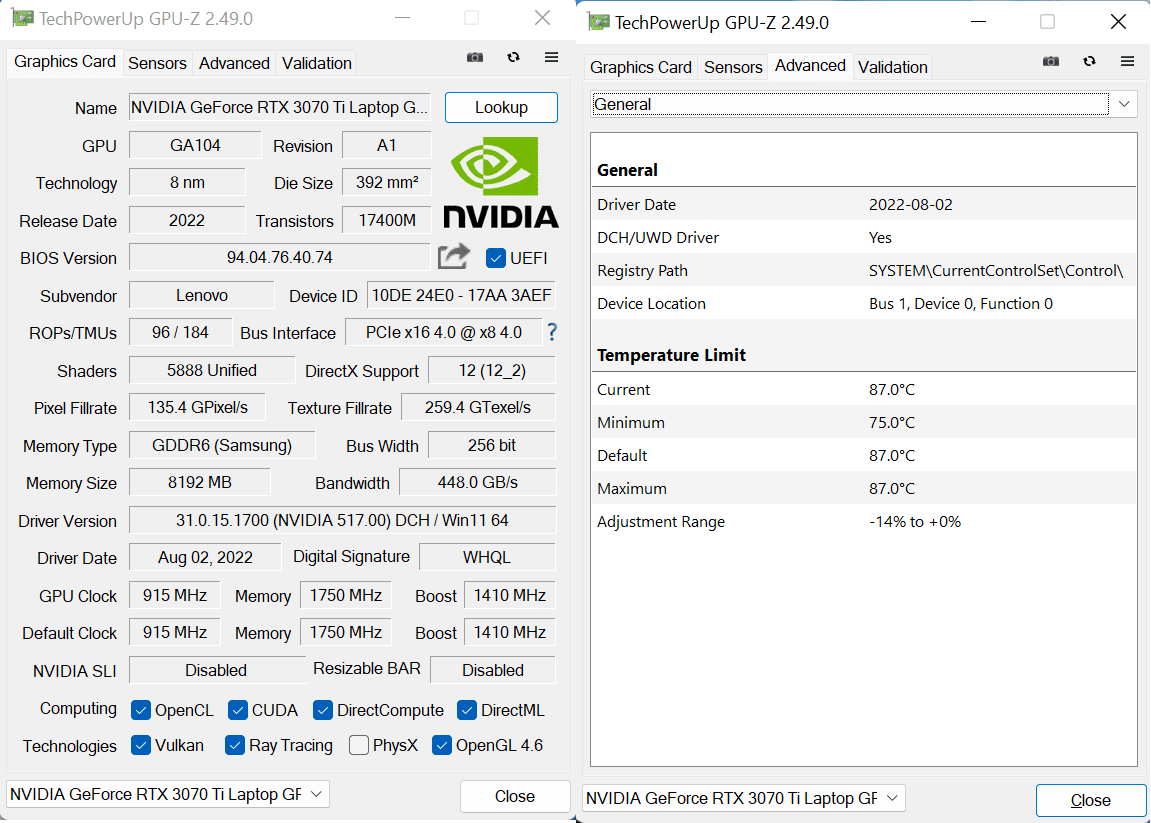Select the Device Location row

(x=864, y=304)
